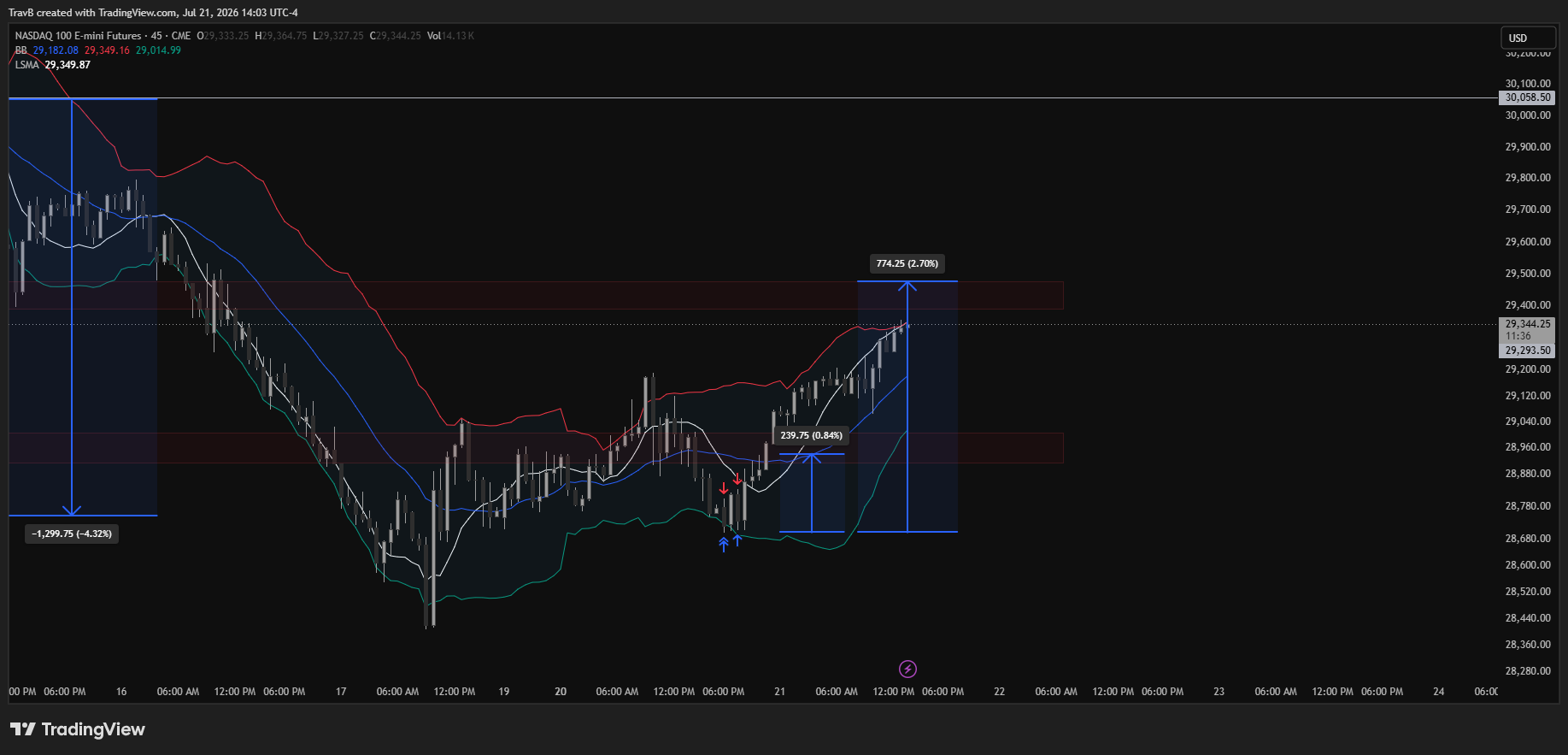Select the BB indicator legend label
This screenshot has height=755, width=1568.
(21, 50)
